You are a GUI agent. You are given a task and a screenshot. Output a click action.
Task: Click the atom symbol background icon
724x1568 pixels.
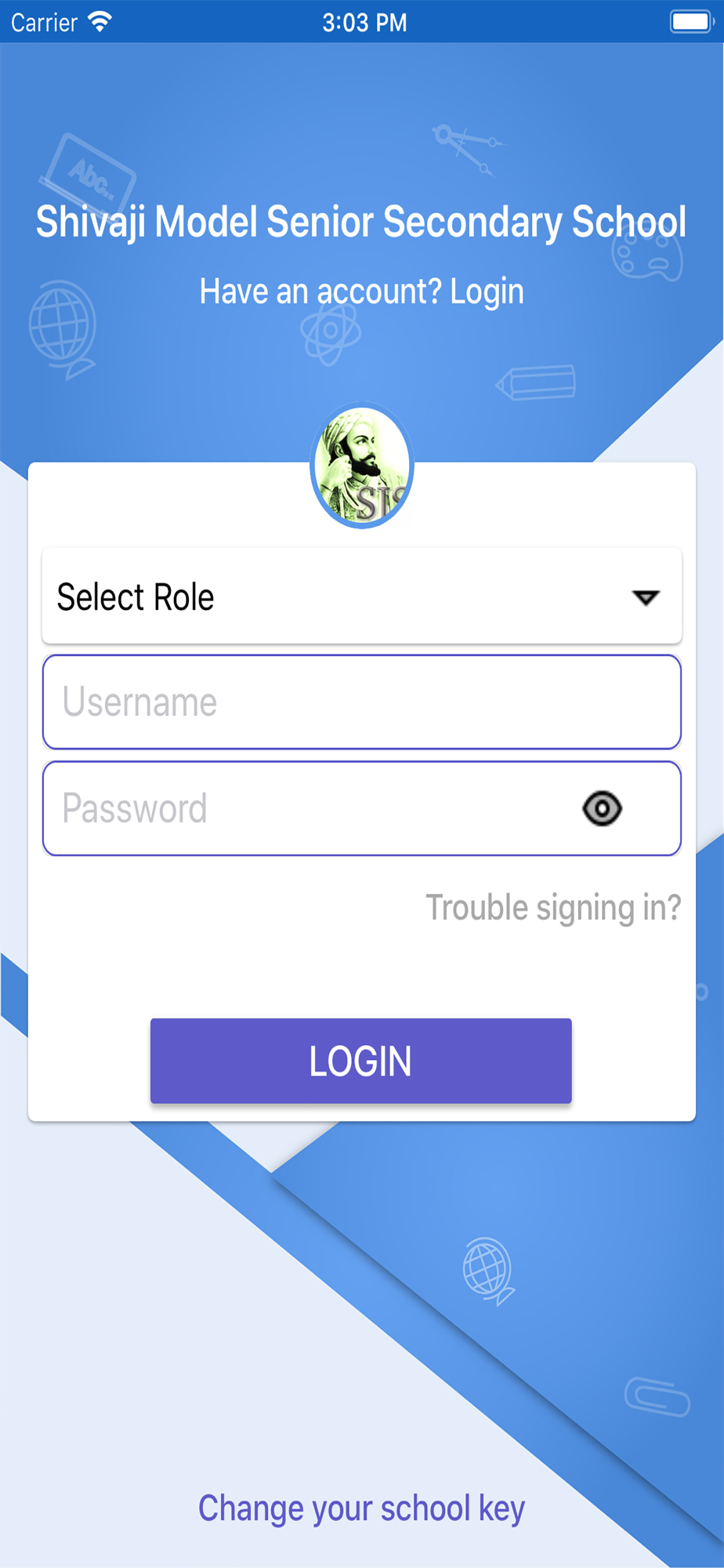pyautogui.click(x=331, y=332)
